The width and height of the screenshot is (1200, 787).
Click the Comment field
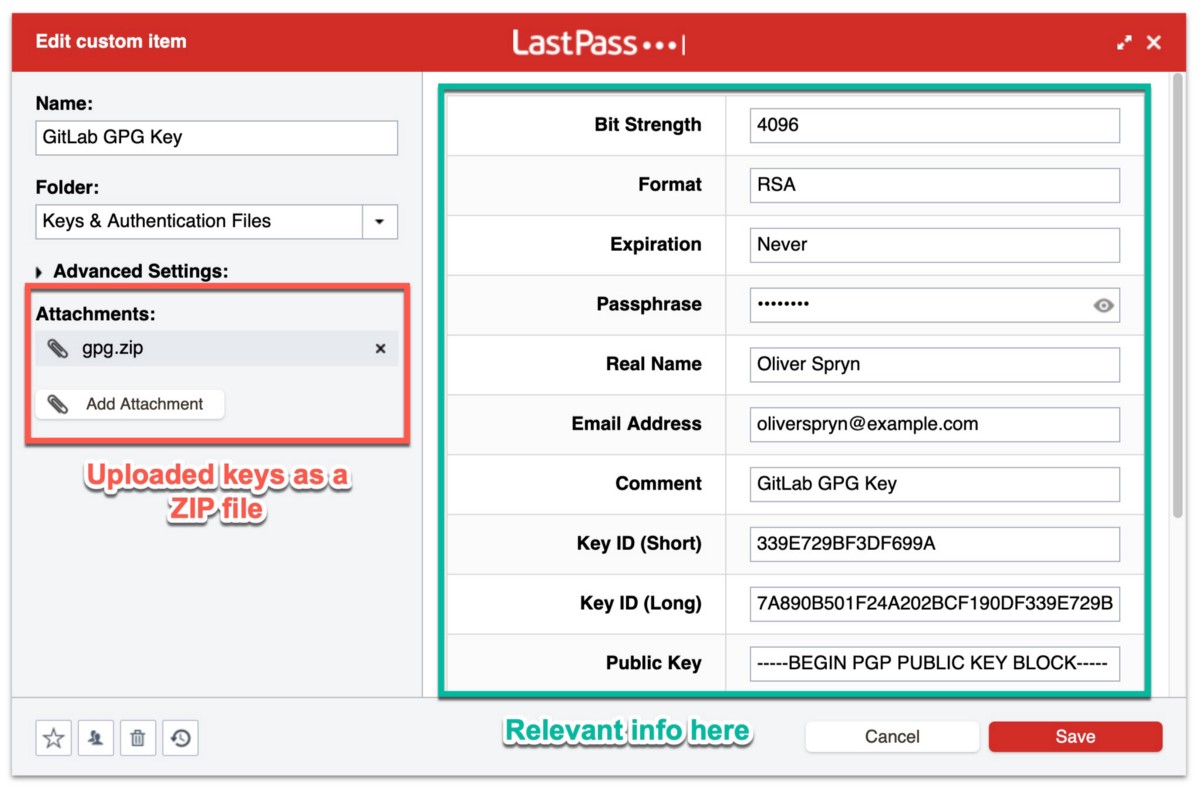coord(934,484)
